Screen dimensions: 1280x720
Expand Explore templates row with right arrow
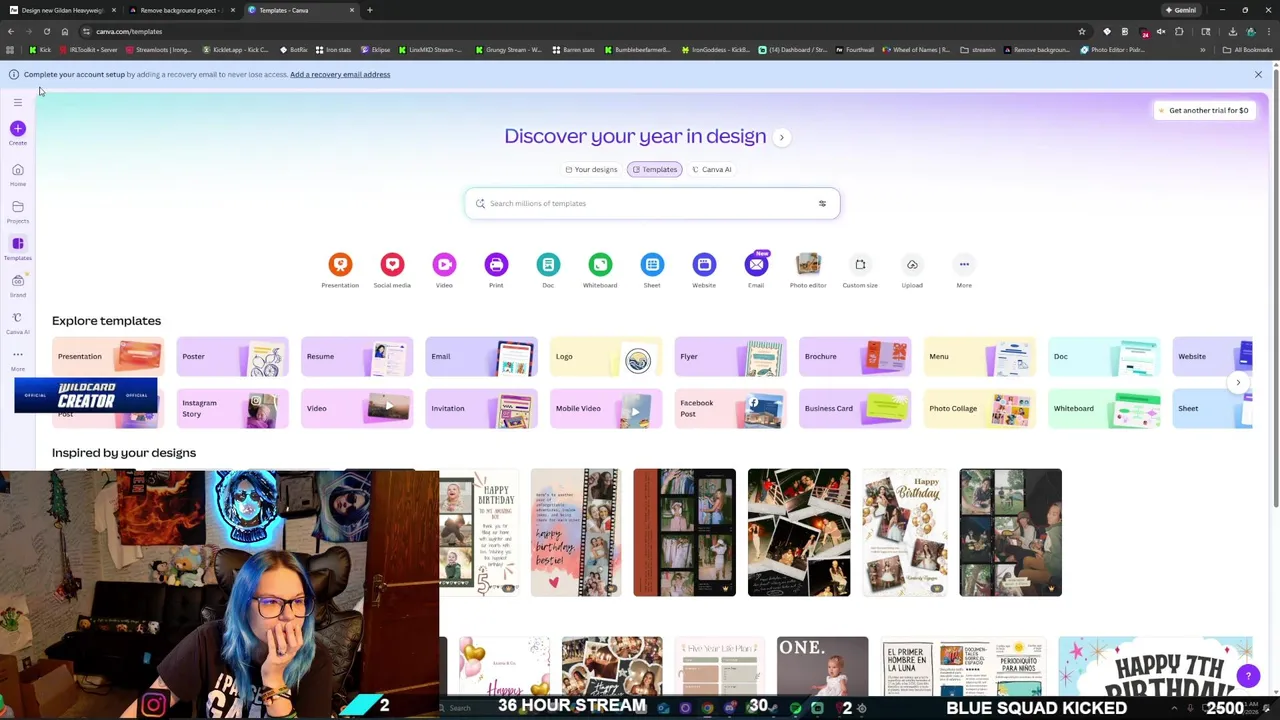(x=1238, y=382)
